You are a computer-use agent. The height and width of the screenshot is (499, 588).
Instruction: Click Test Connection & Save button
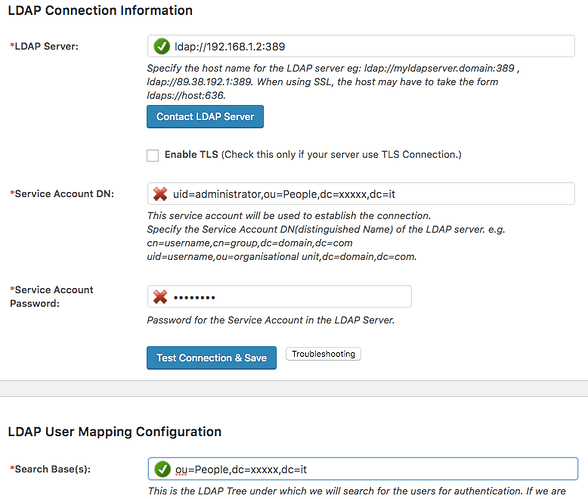[x=212, y=358]
